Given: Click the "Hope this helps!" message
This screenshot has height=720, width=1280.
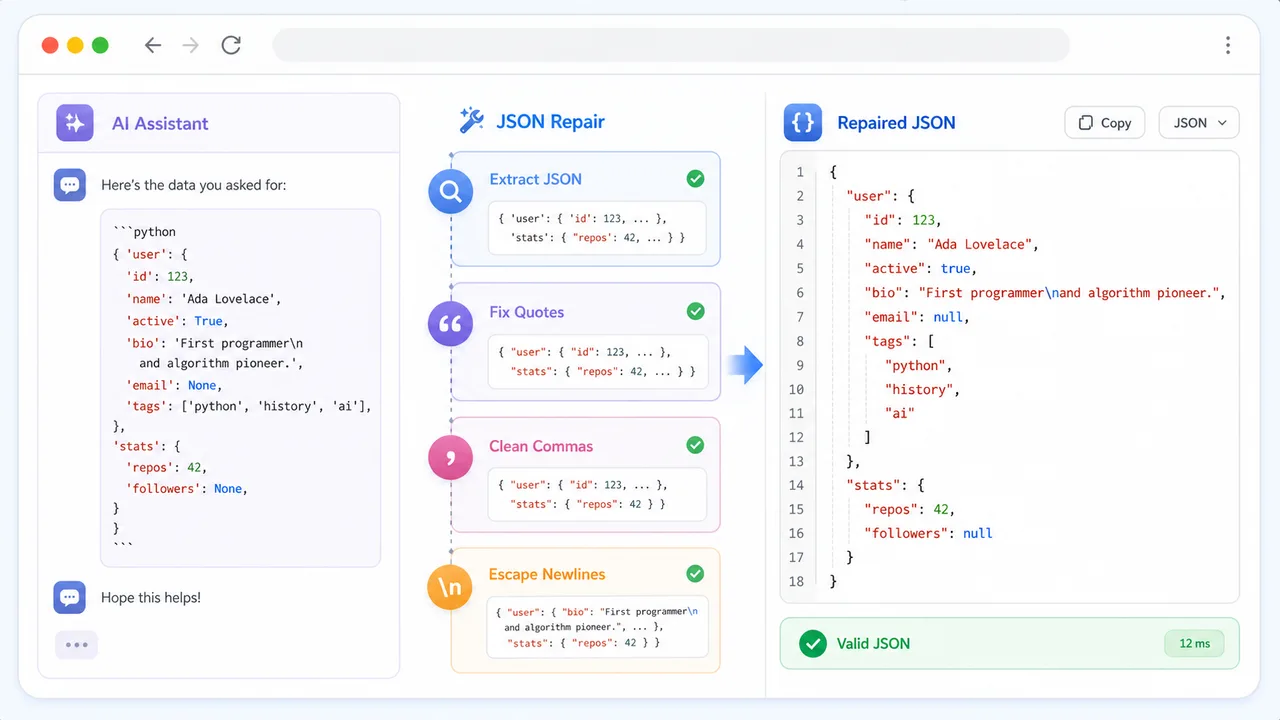Looking at the screenshot, I should pyautogui.click(x=151, y=597).
